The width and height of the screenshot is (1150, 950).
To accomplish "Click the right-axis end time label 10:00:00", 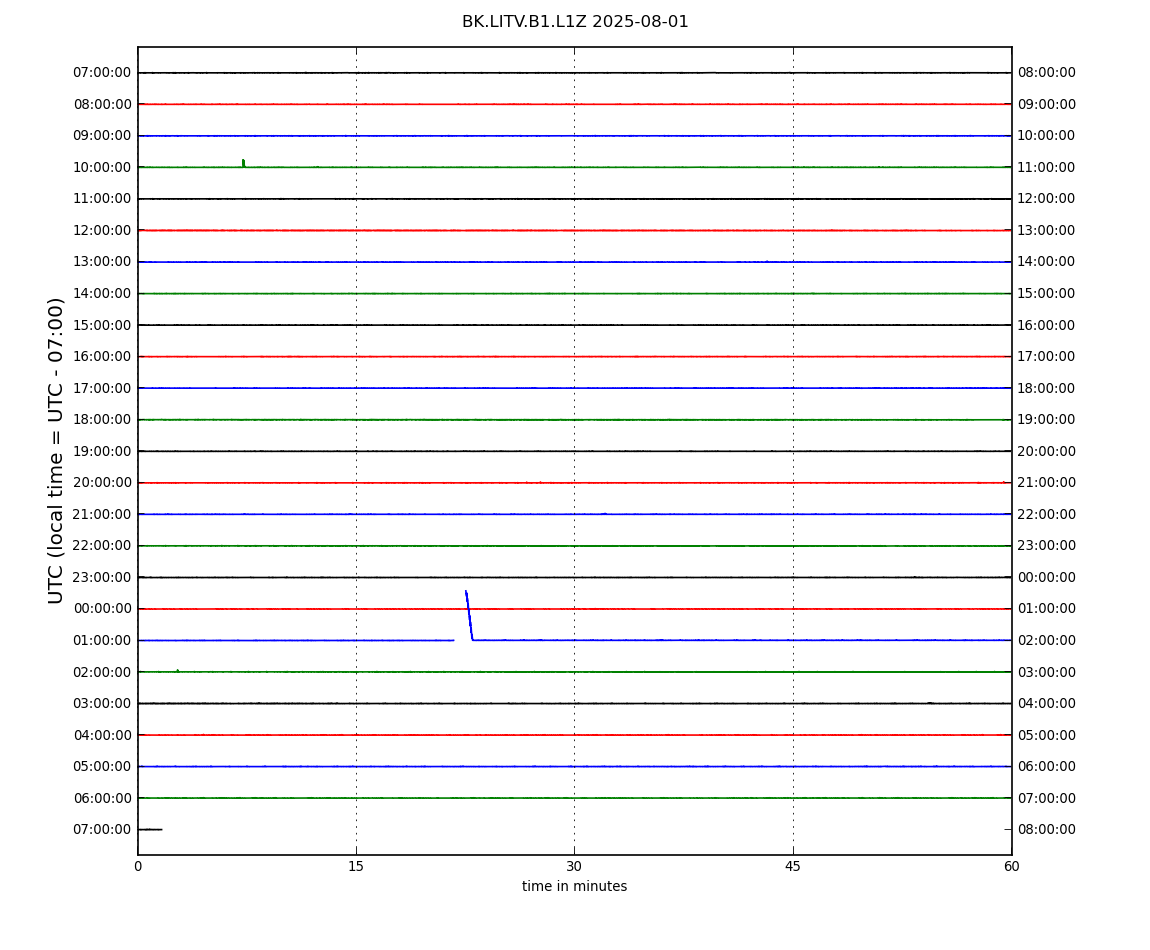I will point(1047,136).
